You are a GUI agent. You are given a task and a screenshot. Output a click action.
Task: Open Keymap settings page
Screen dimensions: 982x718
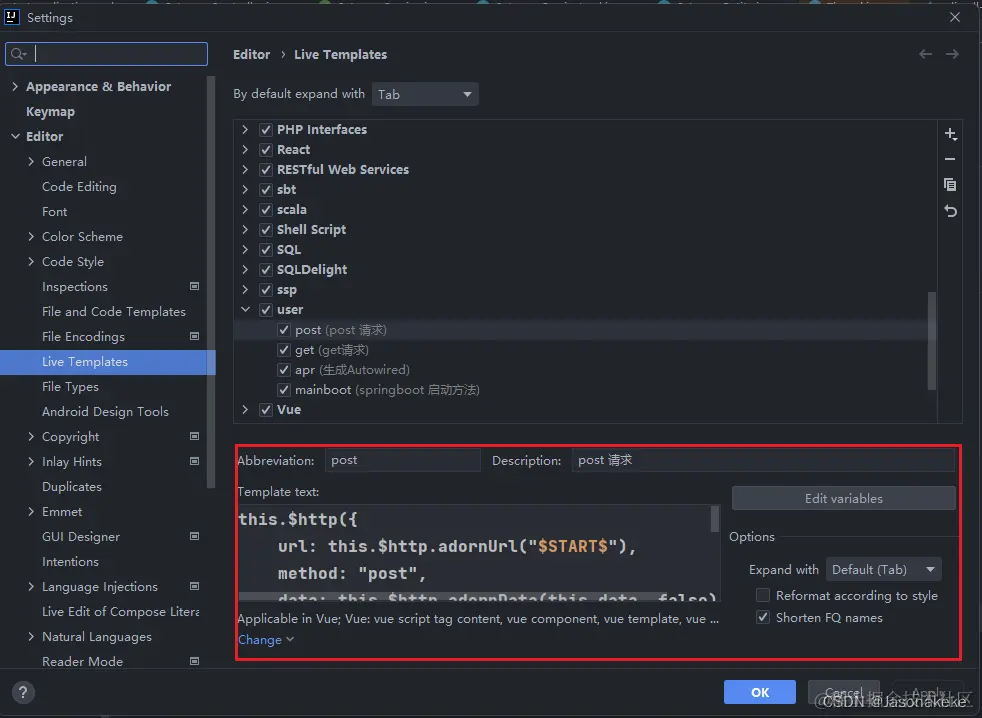tap(50, 112)
